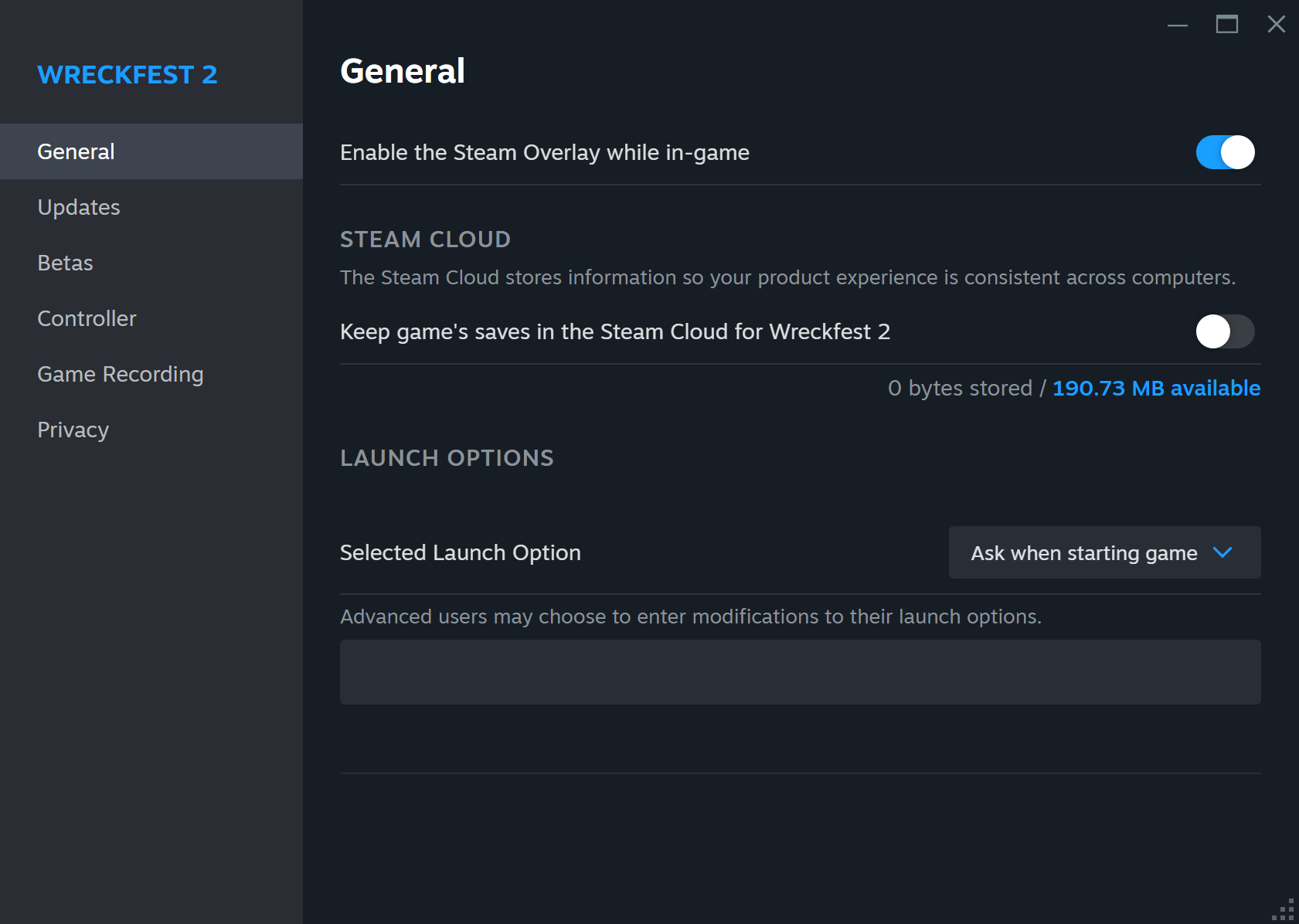Disable the Steam Overlay in-game toggle
Viewport: 1299px width, 924px height.
[1225, 152]
